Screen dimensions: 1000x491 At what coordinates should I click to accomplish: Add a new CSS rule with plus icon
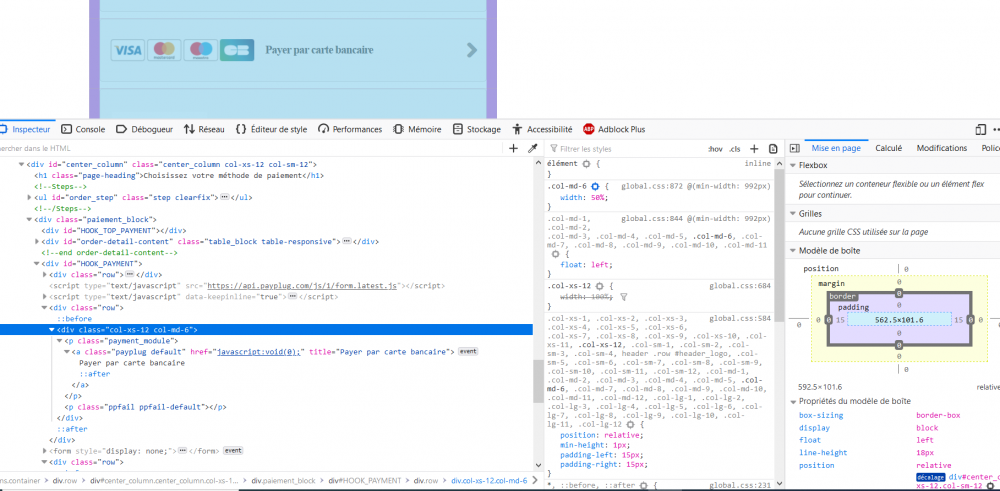point(754,149)
